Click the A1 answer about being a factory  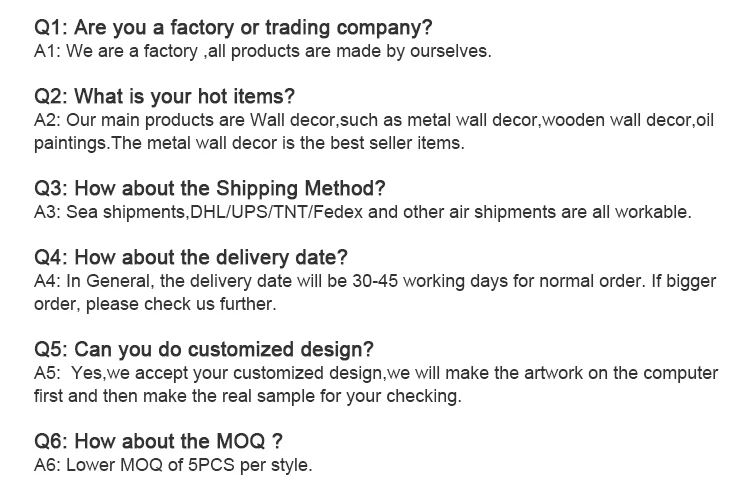[x=262, y=50]
